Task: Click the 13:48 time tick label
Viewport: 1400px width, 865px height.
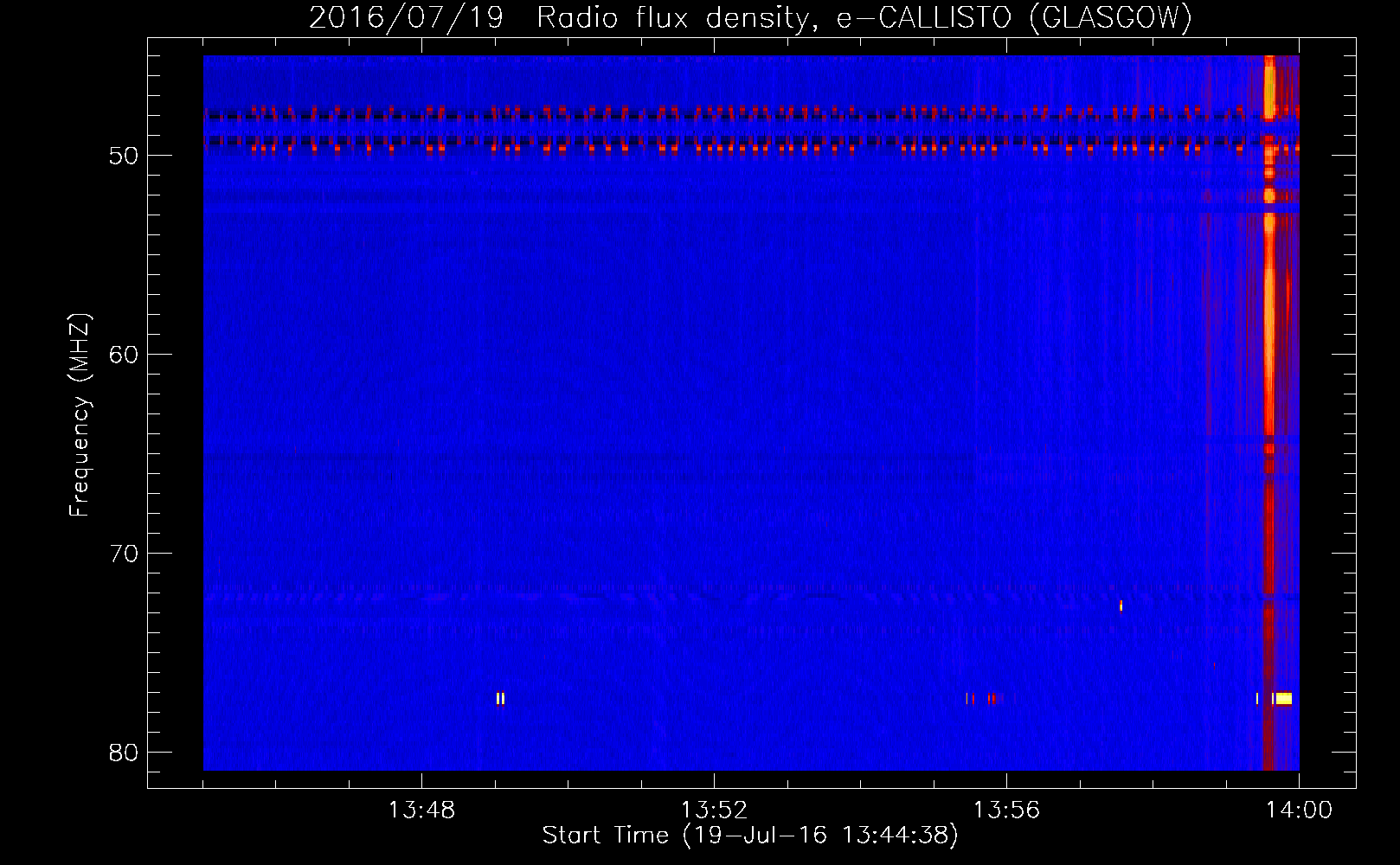Action: (421, 811)
